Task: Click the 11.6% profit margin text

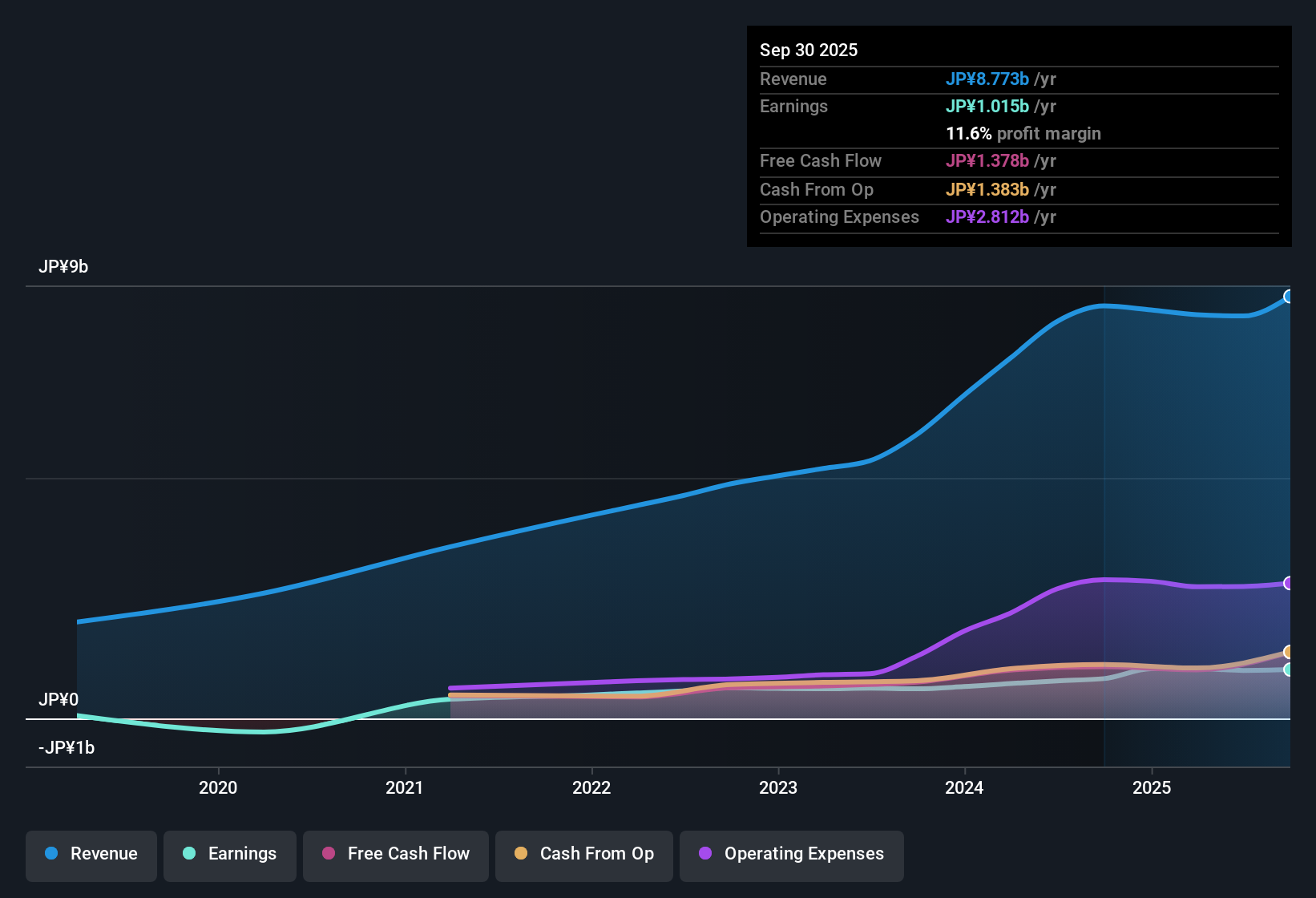Action: pyautogui.click(x=1023, y=133)
